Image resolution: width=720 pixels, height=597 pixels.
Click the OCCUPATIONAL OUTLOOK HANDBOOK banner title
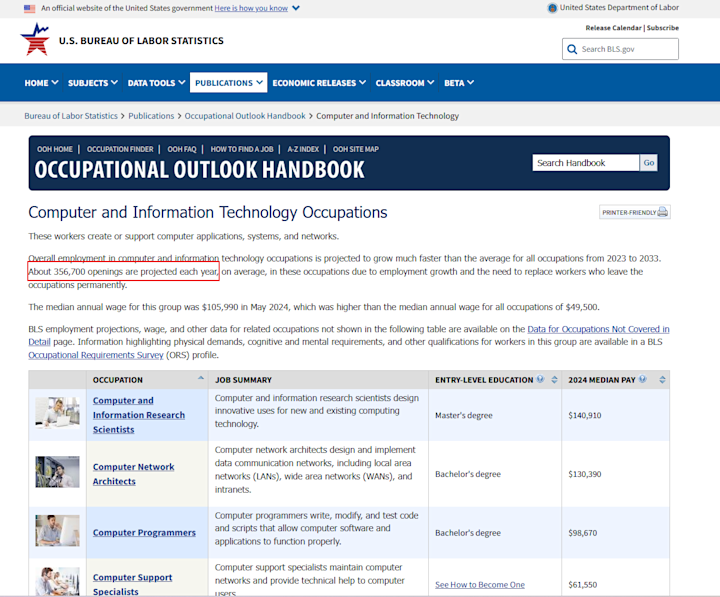point(199,170)
